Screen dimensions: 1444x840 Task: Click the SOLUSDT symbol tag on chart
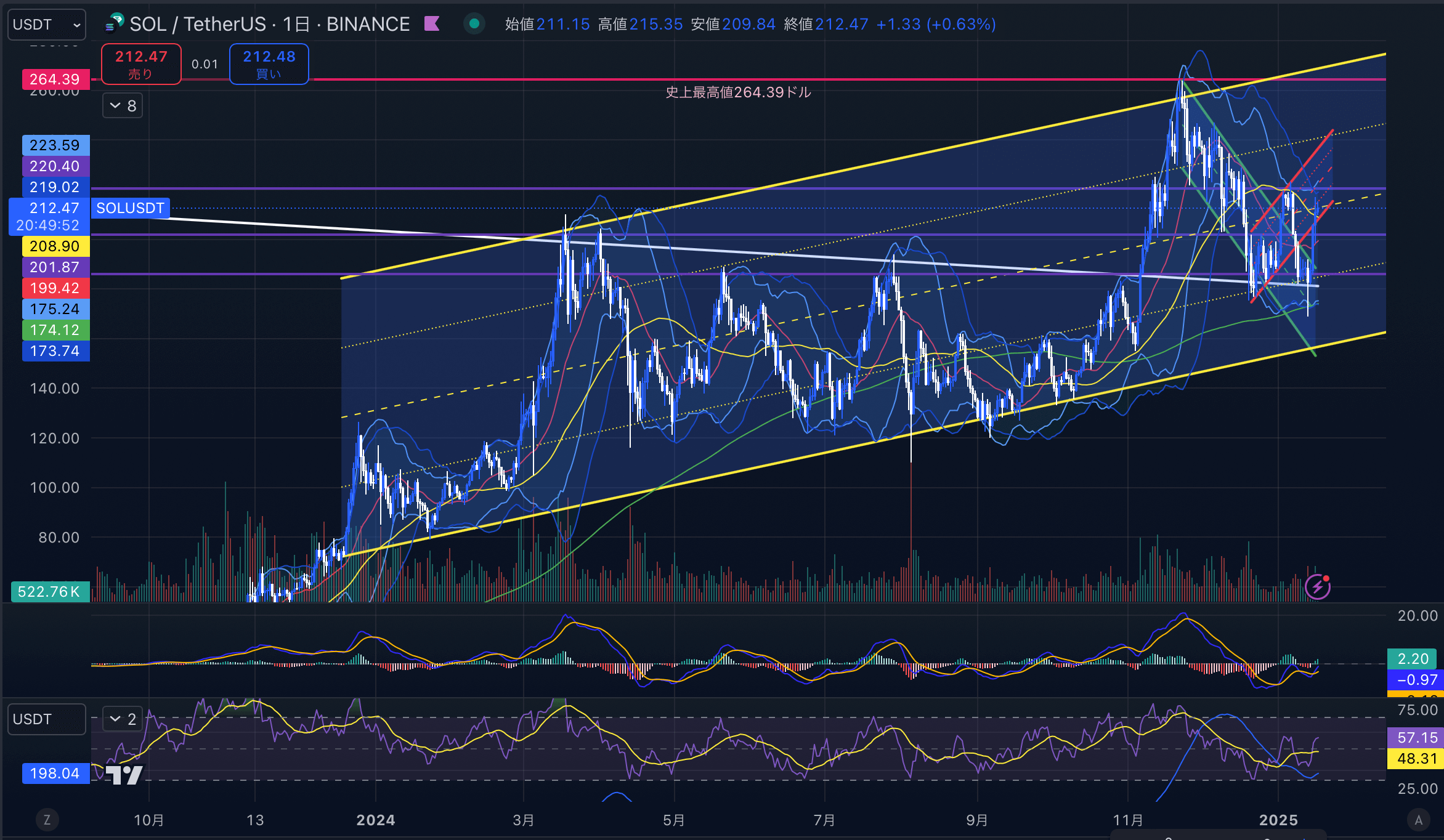click(x=130, y=208)
